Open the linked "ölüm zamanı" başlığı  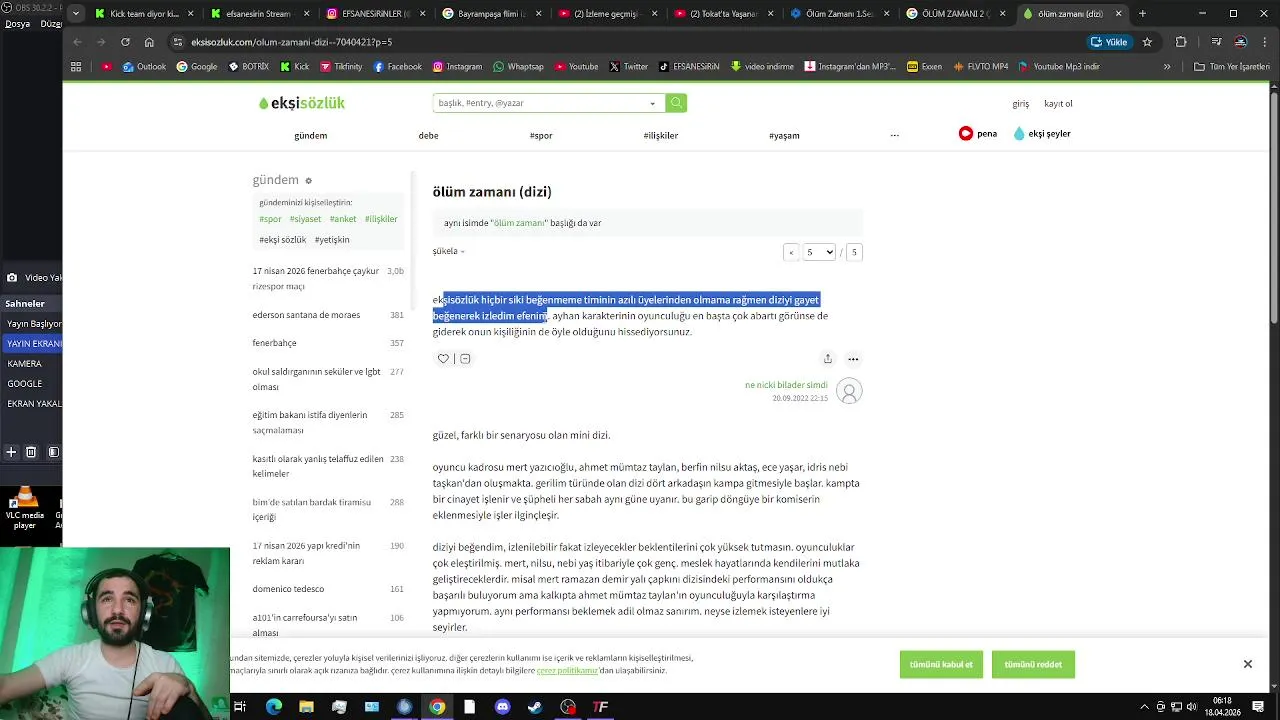519,223
